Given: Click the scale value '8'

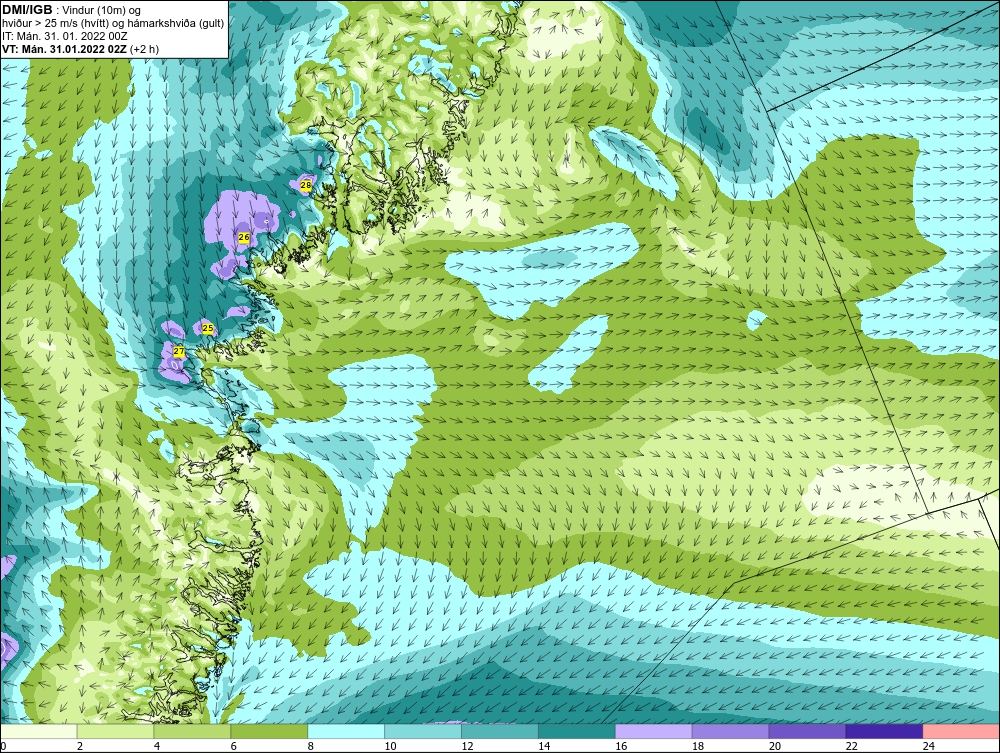Looking at the screenshot, I should pyautogui.click(x=311, y=746).
